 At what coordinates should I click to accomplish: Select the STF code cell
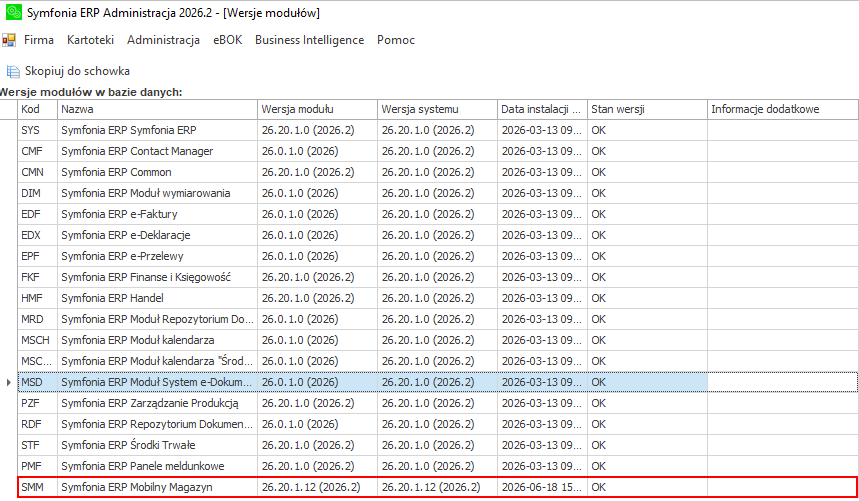pyautogui.click(x=37, y=445)
